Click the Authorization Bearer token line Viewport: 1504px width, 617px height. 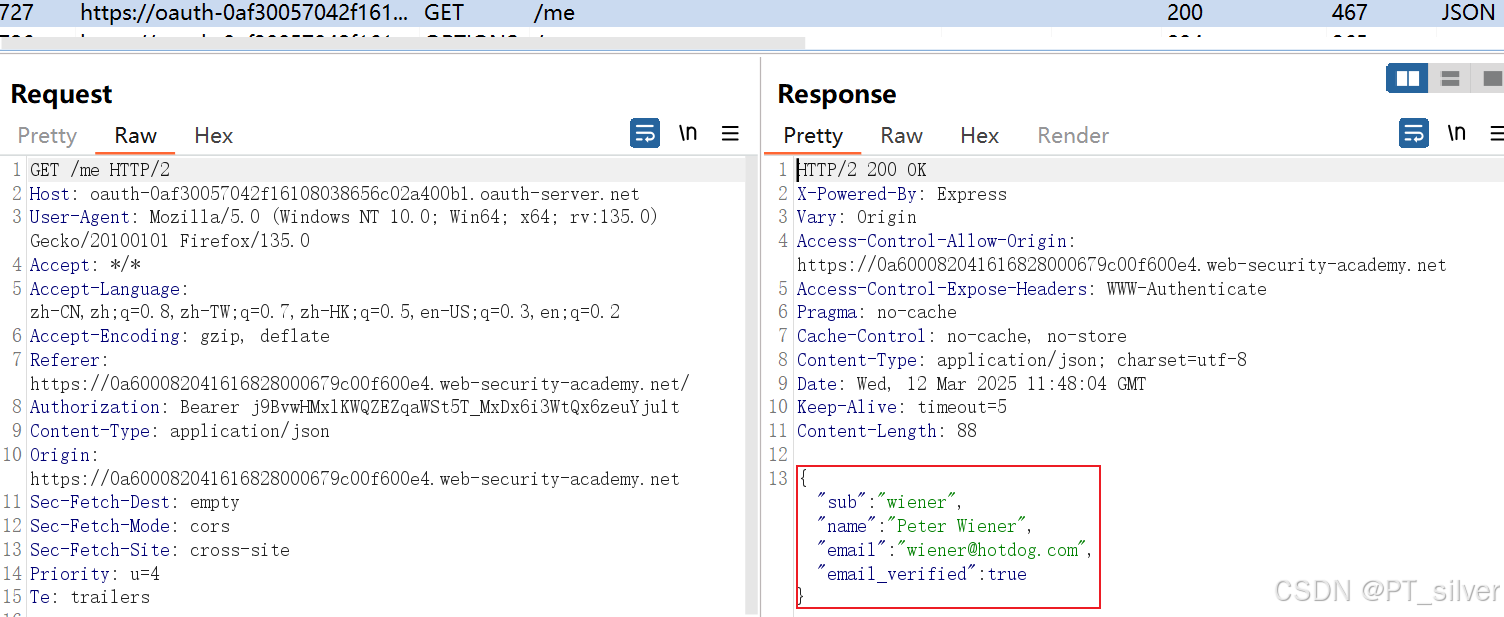coord(354,407)
